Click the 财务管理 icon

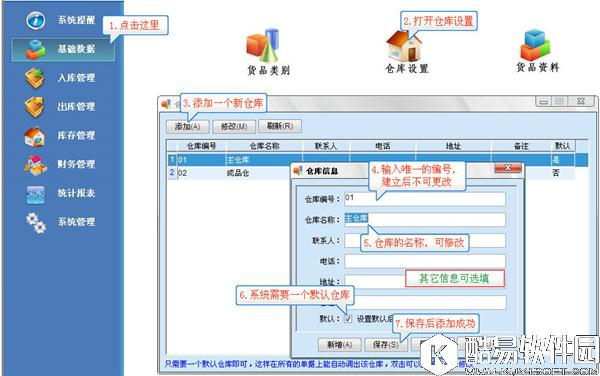(x=35, y=165)
